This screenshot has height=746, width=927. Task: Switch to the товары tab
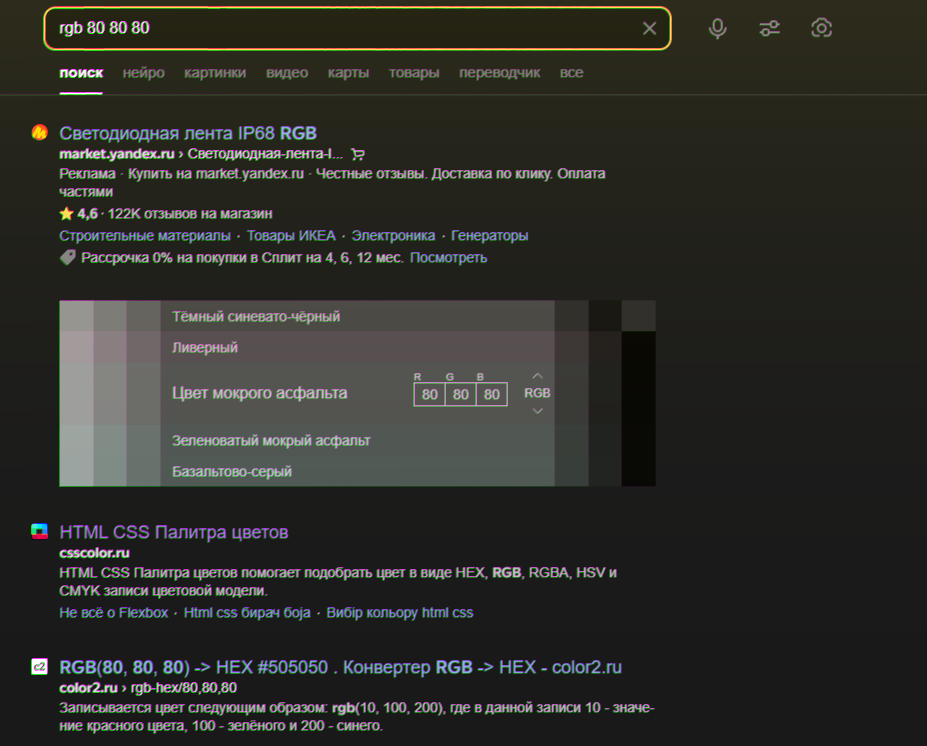point(414,73)
